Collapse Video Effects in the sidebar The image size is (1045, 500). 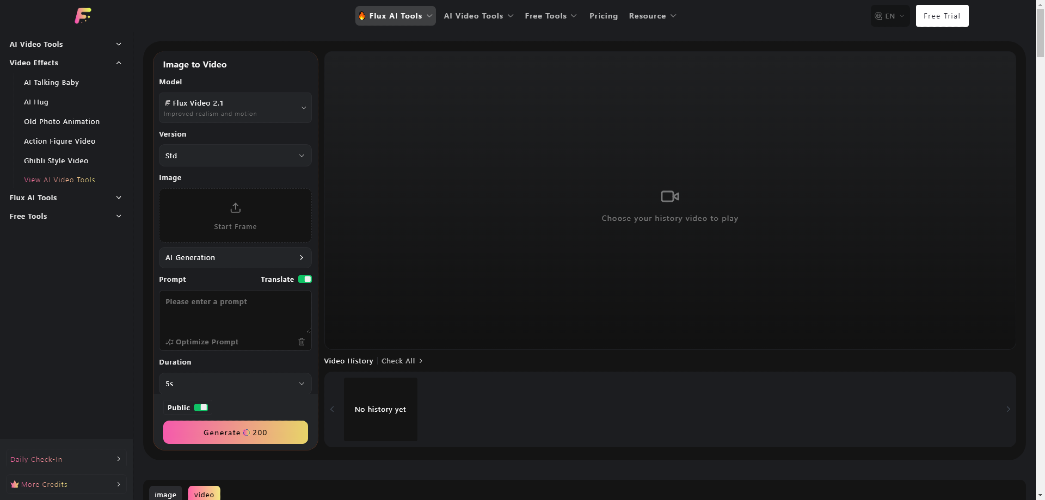[65, 63]
